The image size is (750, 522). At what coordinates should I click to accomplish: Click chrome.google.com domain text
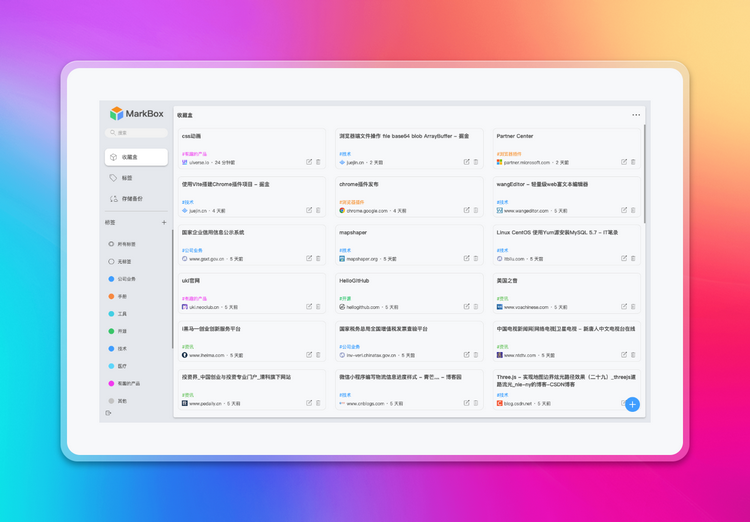[x=367, y=211]
